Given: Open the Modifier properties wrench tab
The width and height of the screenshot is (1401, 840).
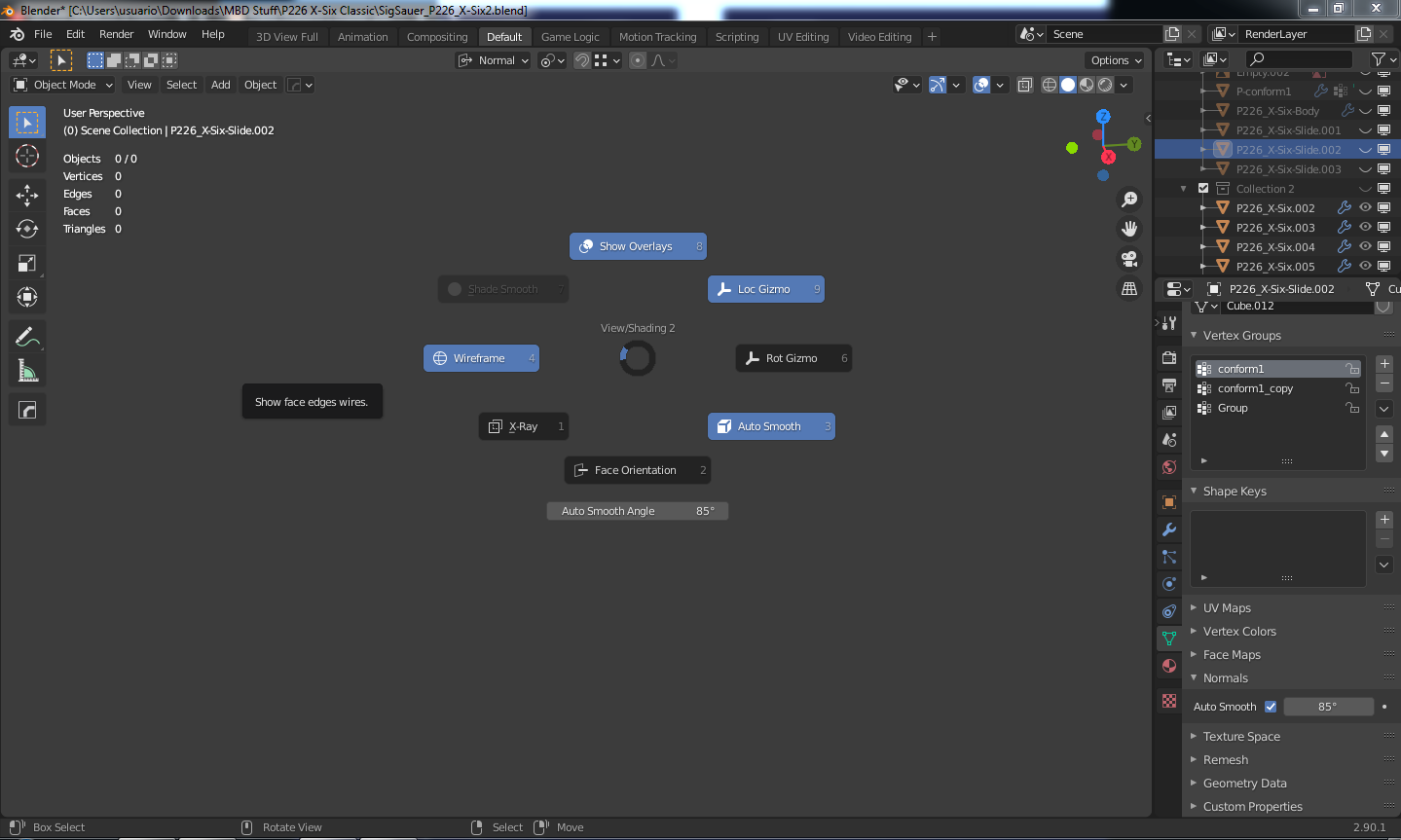Looking at the screenshot, I should pos(1169,530).
